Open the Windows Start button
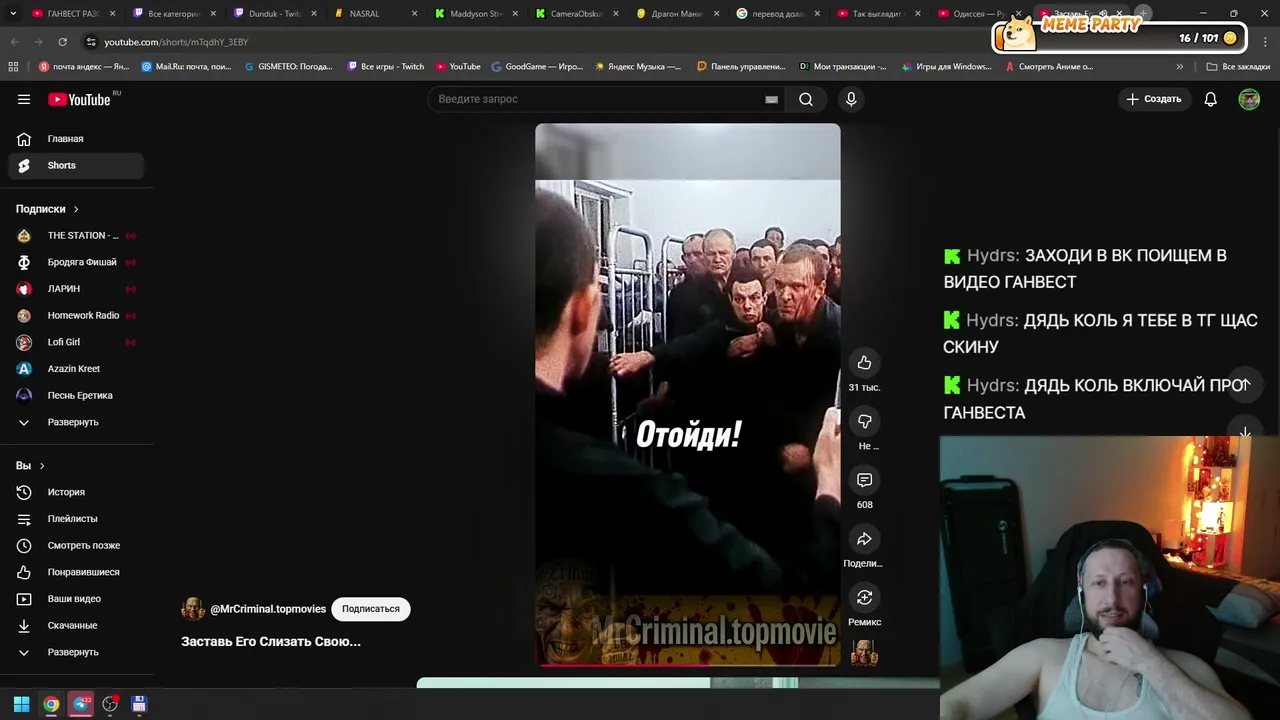This screenshot has width=1280, height=720. (21, 705)
